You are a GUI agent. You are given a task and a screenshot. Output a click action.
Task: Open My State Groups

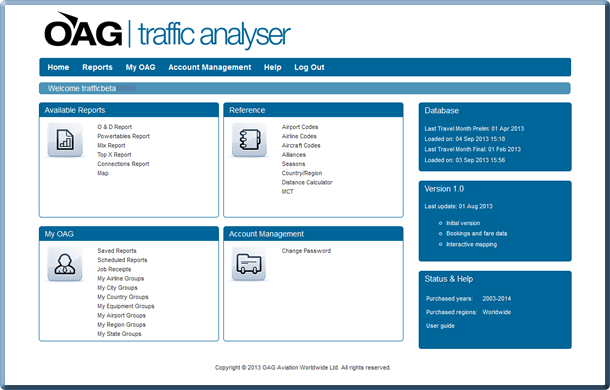[119, 334]
